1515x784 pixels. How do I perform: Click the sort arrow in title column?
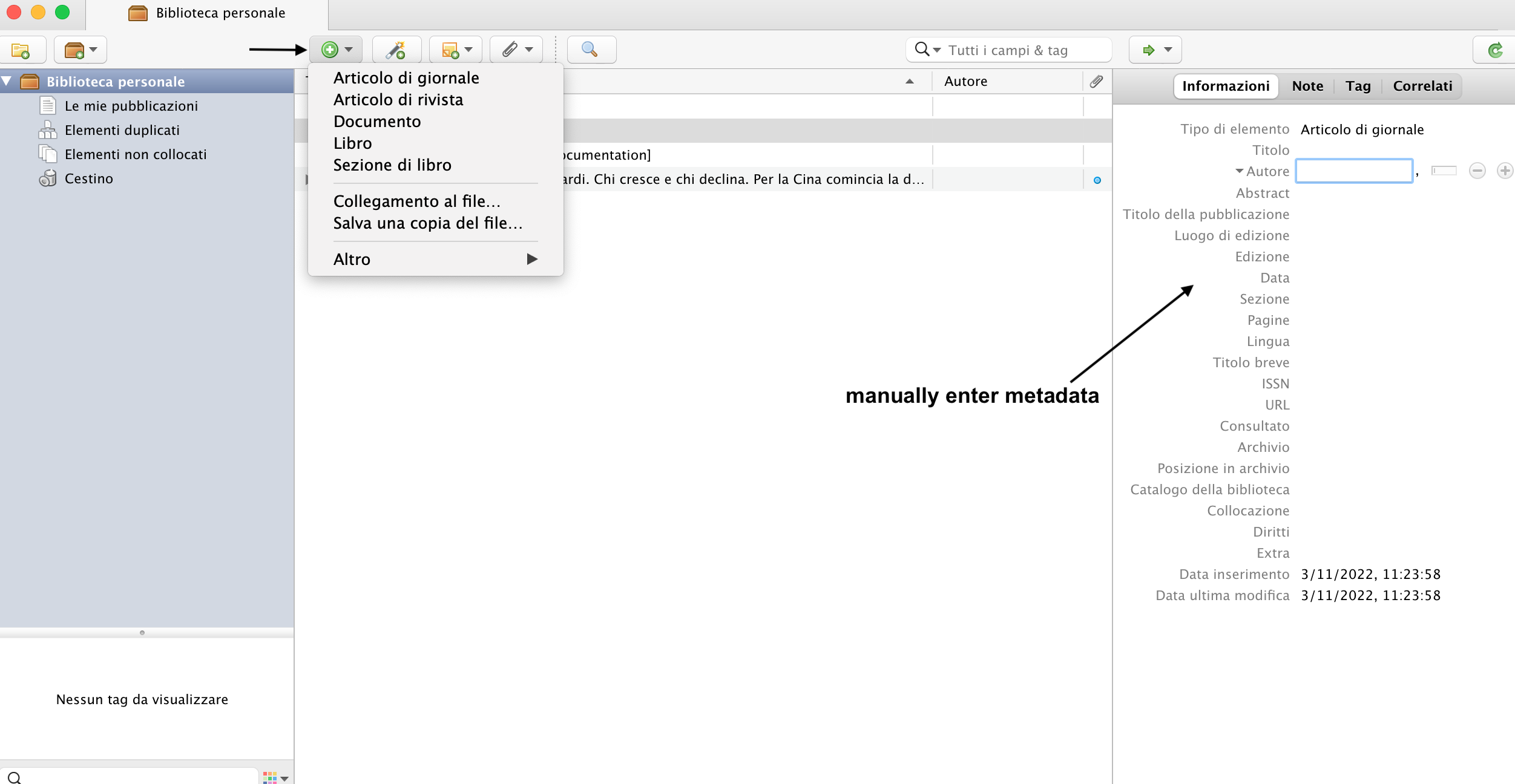pos(910,81)
